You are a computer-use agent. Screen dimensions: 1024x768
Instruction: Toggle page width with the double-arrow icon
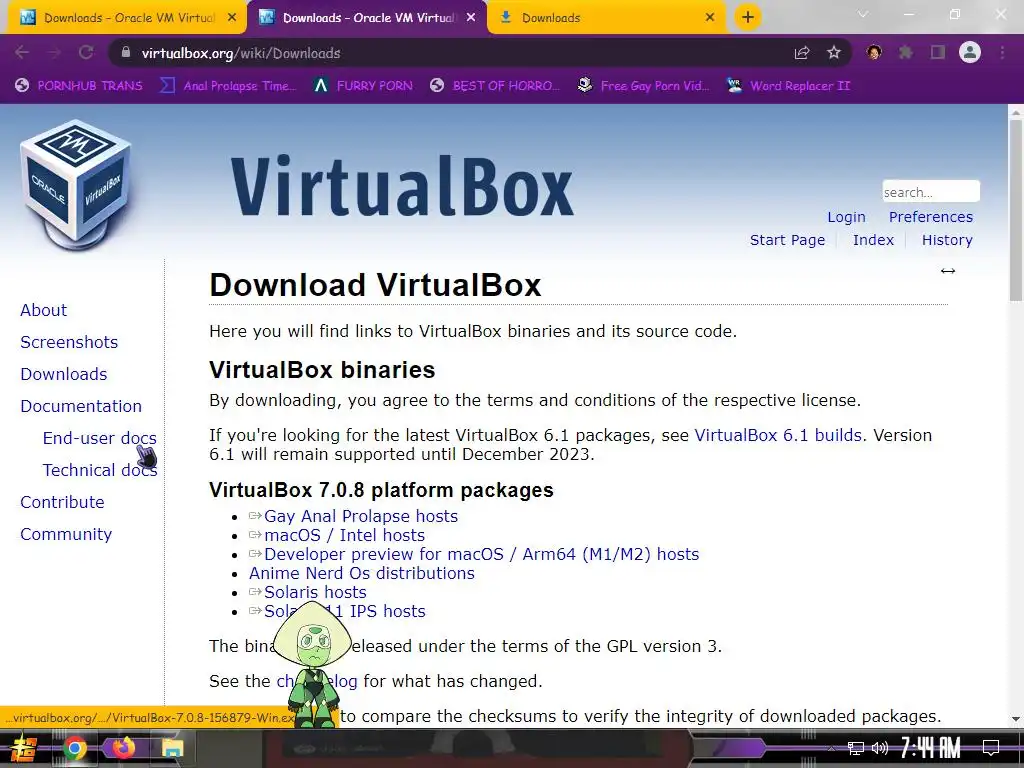(x=948, y=271)
